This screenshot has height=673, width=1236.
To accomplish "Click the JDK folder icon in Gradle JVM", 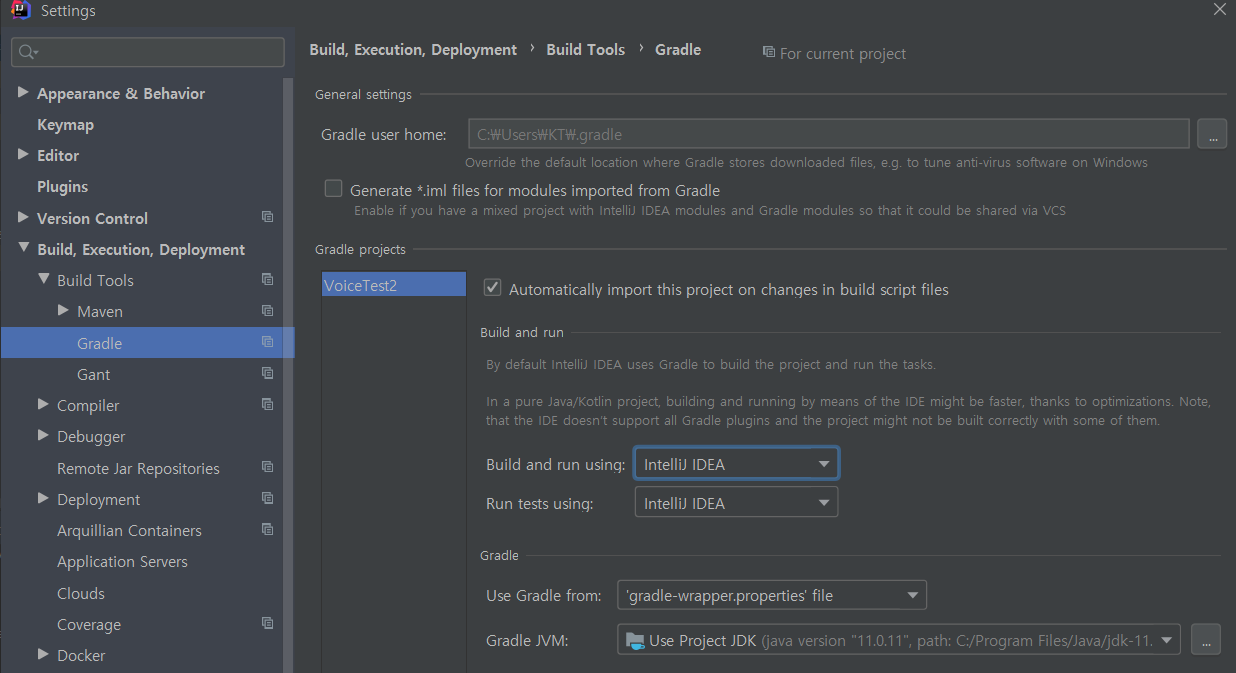I will (x=634, y=640).
